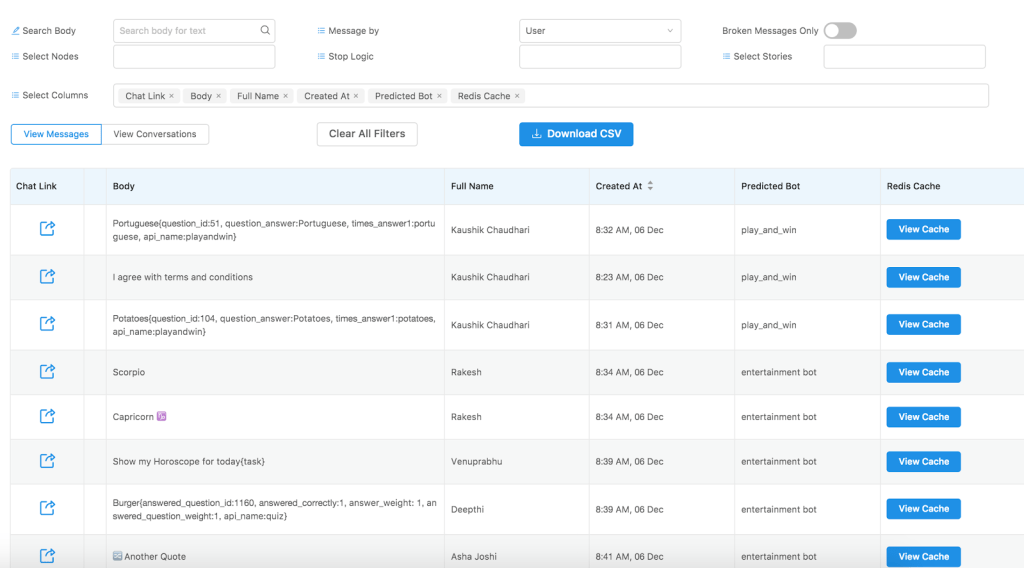Remove Predicted Bot column tag
The image size is (1024, 568).
pos(439,96)
